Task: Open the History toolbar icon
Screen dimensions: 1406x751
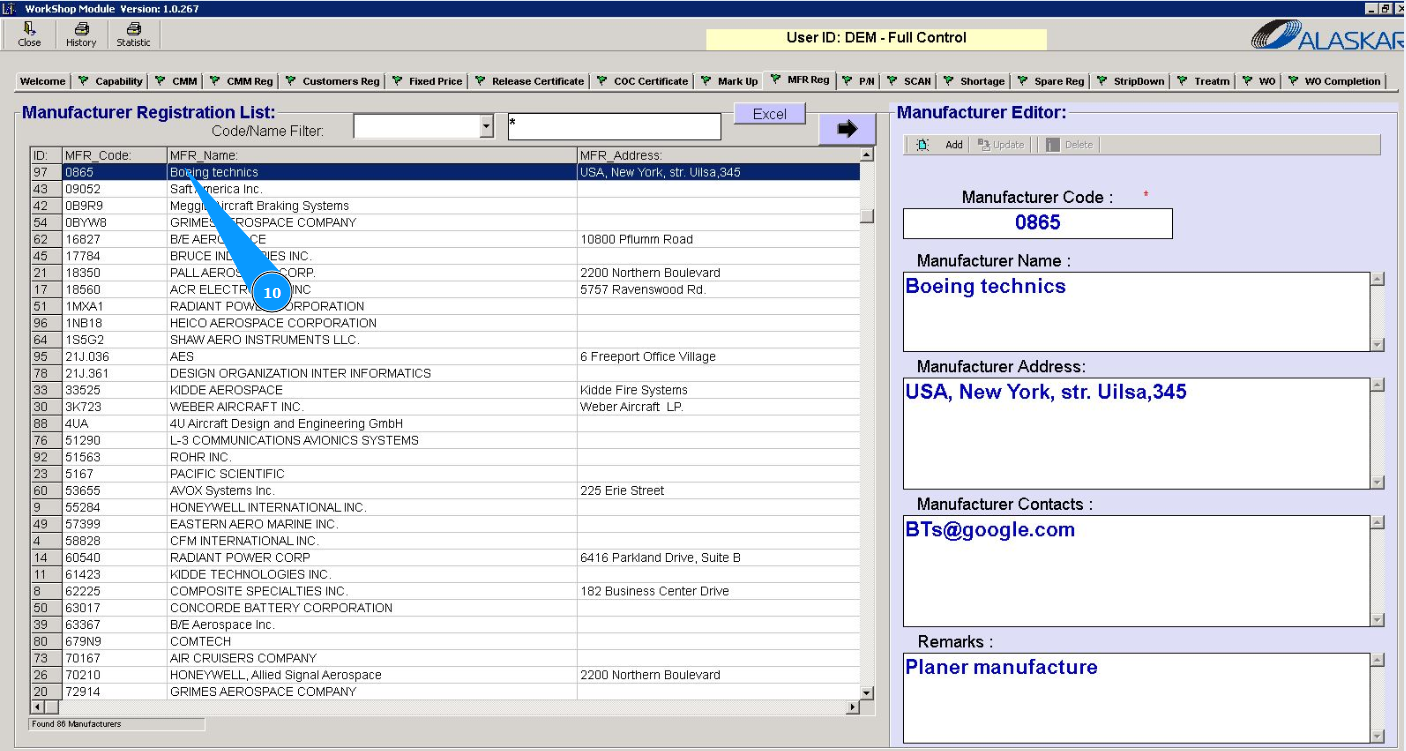Action: point(81,35)
